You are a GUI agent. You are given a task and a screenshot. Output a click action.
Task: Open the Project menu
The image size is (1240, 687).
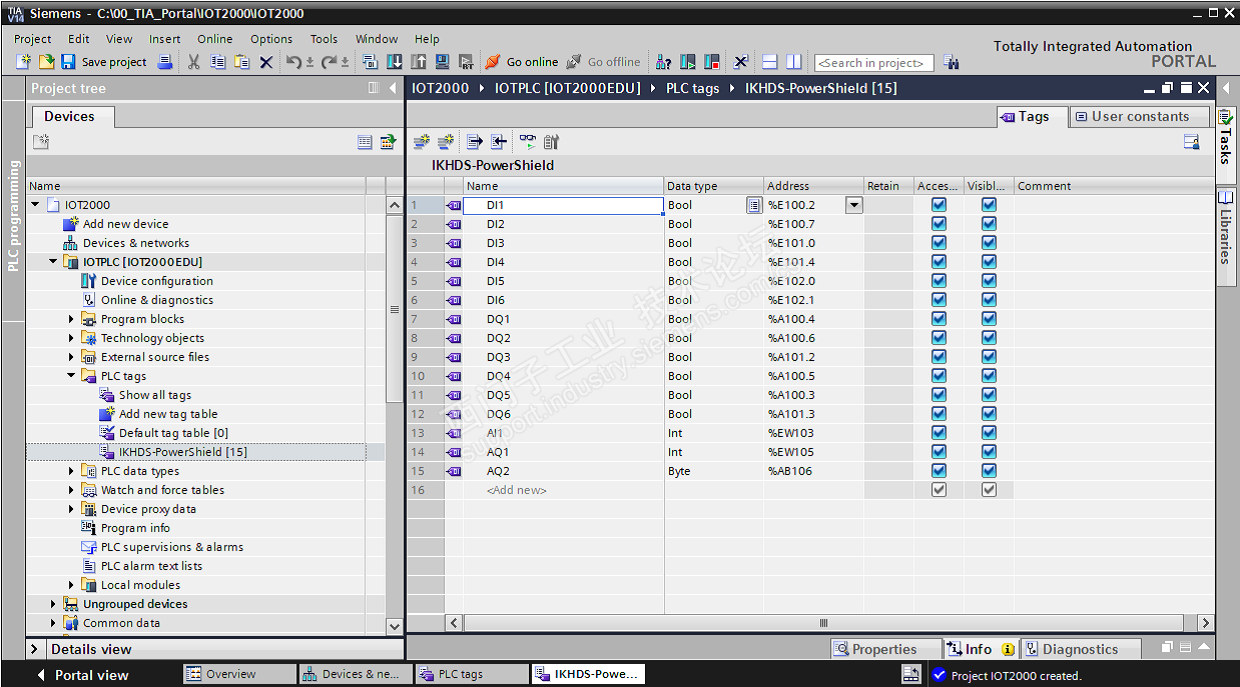(33, 39)
